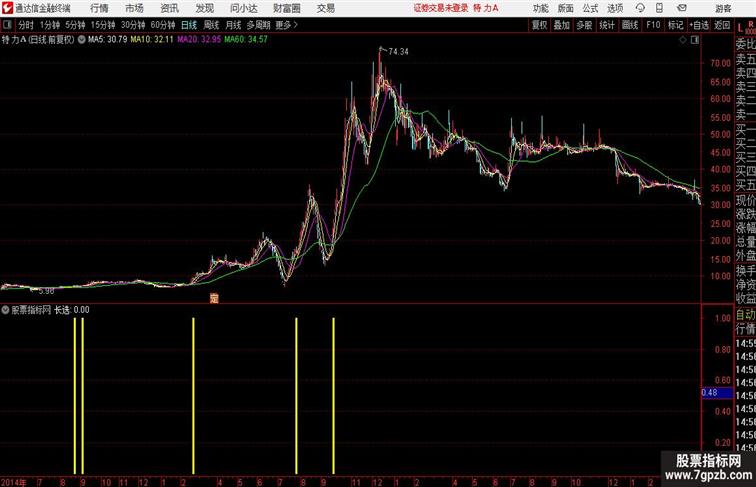The width and height of the screenshot is (756, 487).
Task: Click the Tongdaxin red app logo
Action: 8,8
